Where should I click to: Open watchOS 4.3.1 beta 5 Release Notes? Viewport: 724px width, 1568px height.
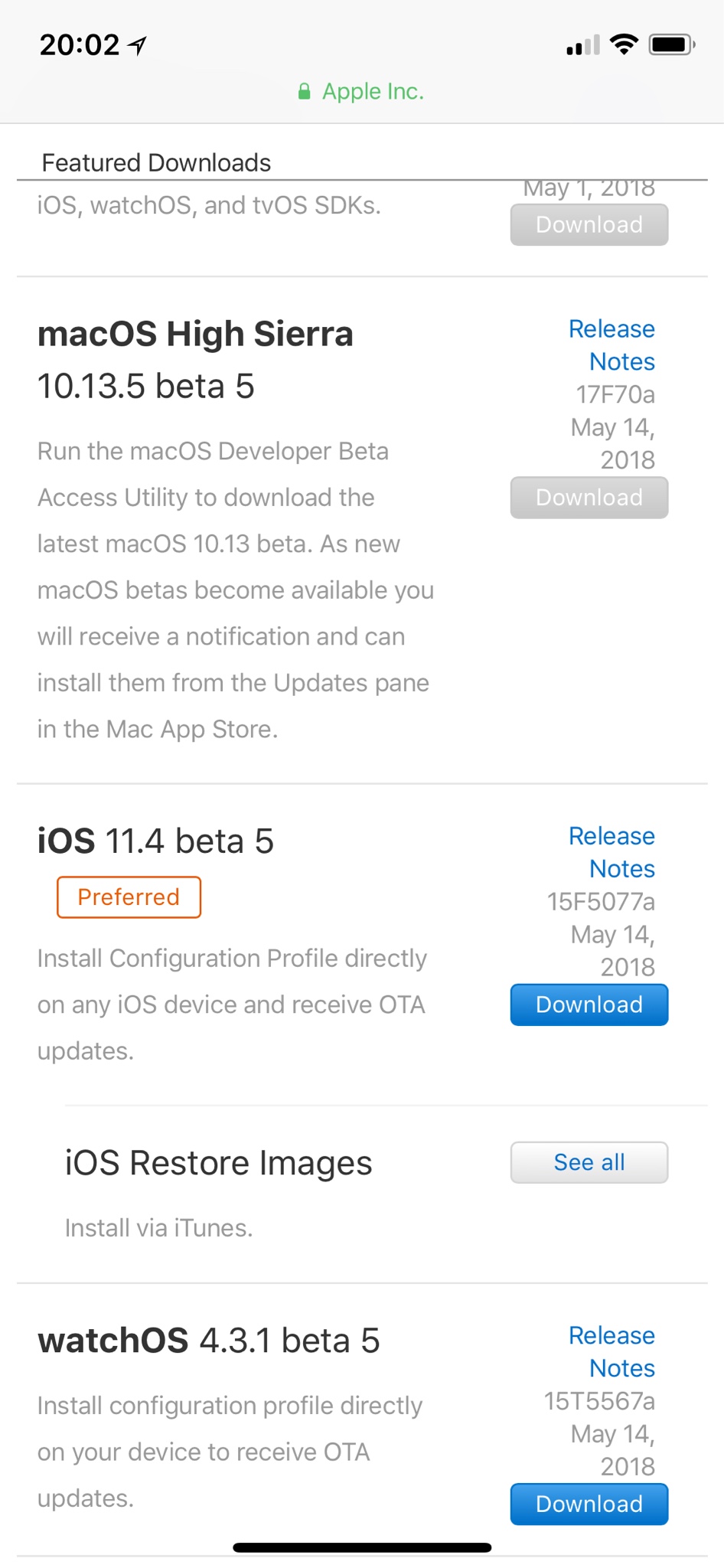tap(611, 1351)
